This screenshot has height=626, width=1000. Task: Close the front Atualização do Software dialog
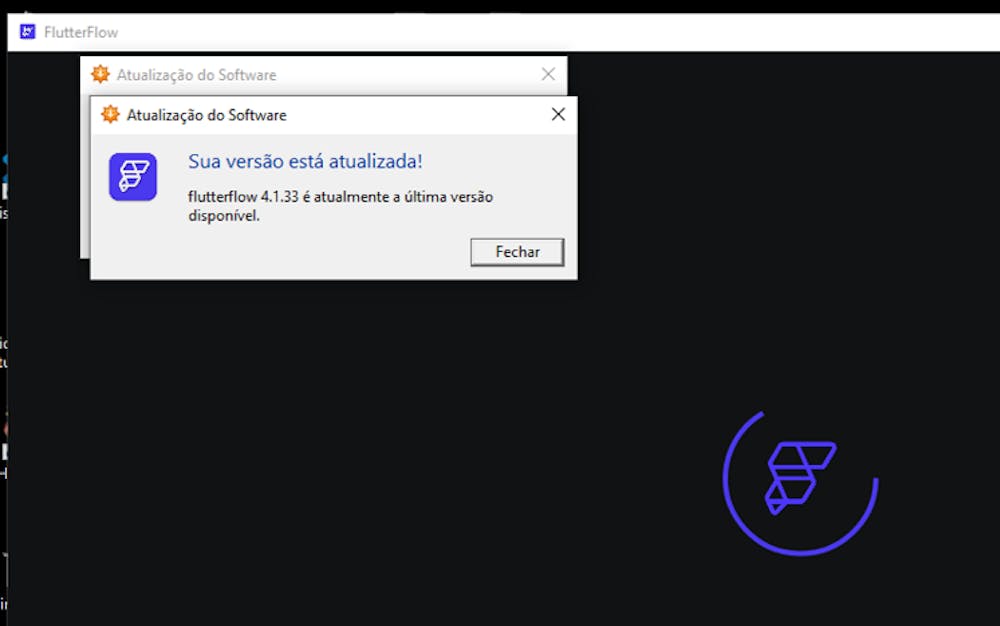[x=558, y=114]
